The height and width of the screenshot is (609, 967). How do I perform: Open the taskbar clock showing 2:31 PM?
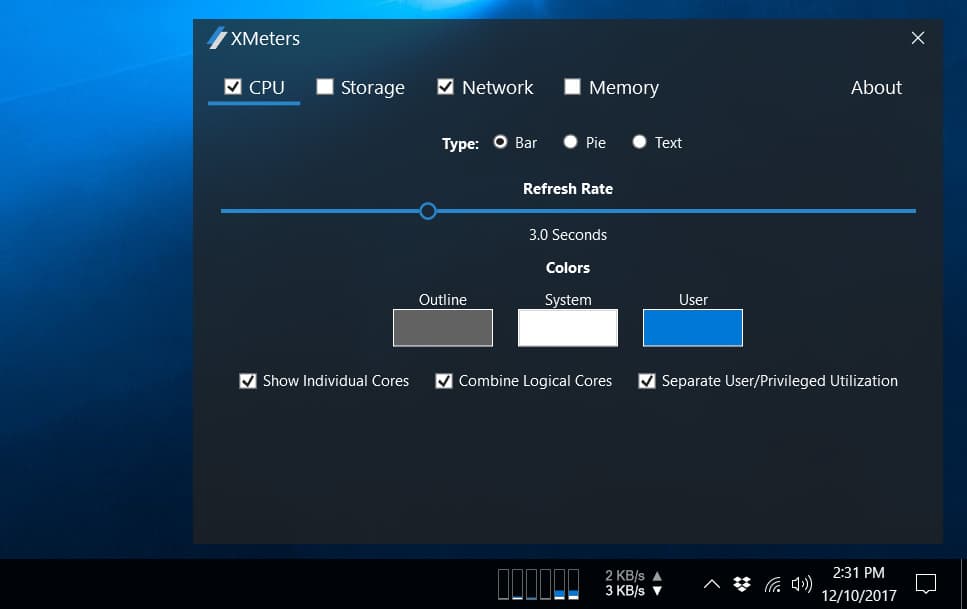(858, 584)
